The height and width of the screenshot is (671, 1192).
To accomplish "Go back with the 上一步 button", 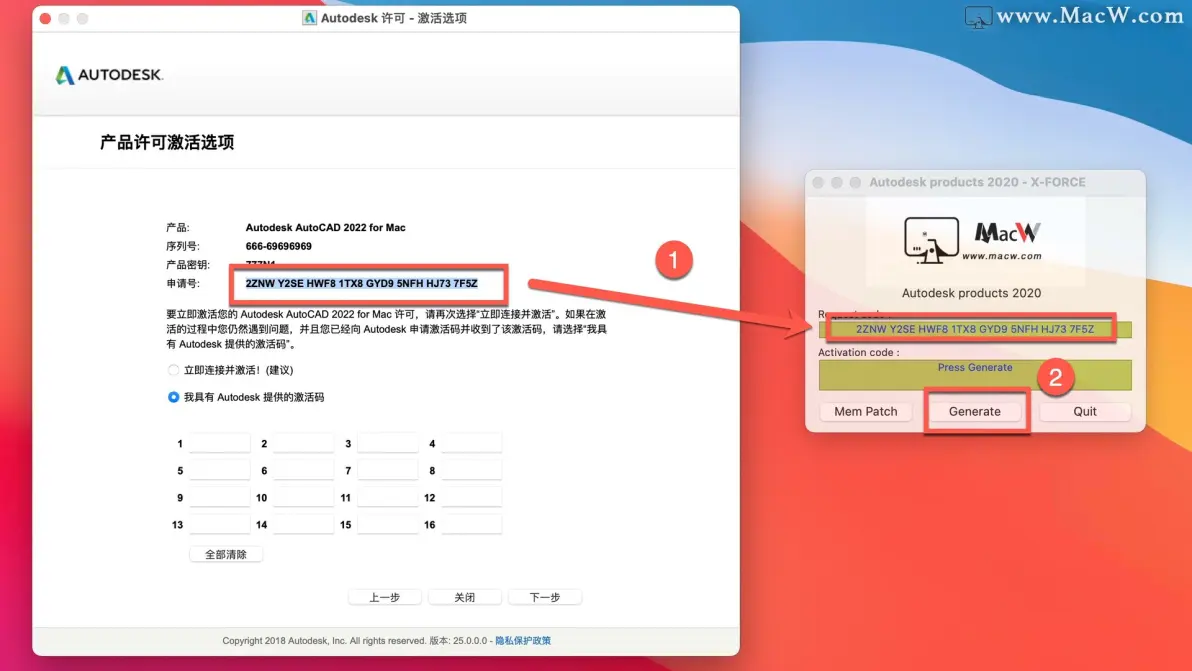I will (x=385, y=597).
